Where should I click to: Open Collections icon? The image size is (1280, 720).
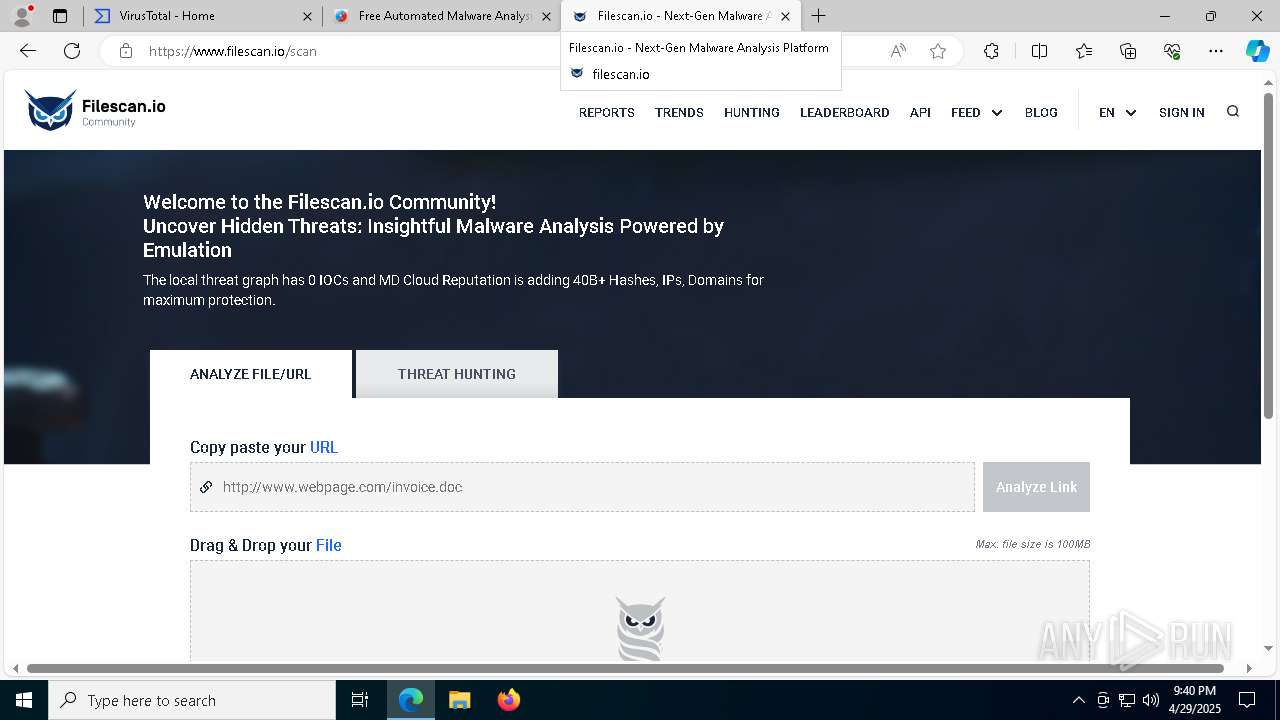pyautogui.click(x=1128, y=51)
